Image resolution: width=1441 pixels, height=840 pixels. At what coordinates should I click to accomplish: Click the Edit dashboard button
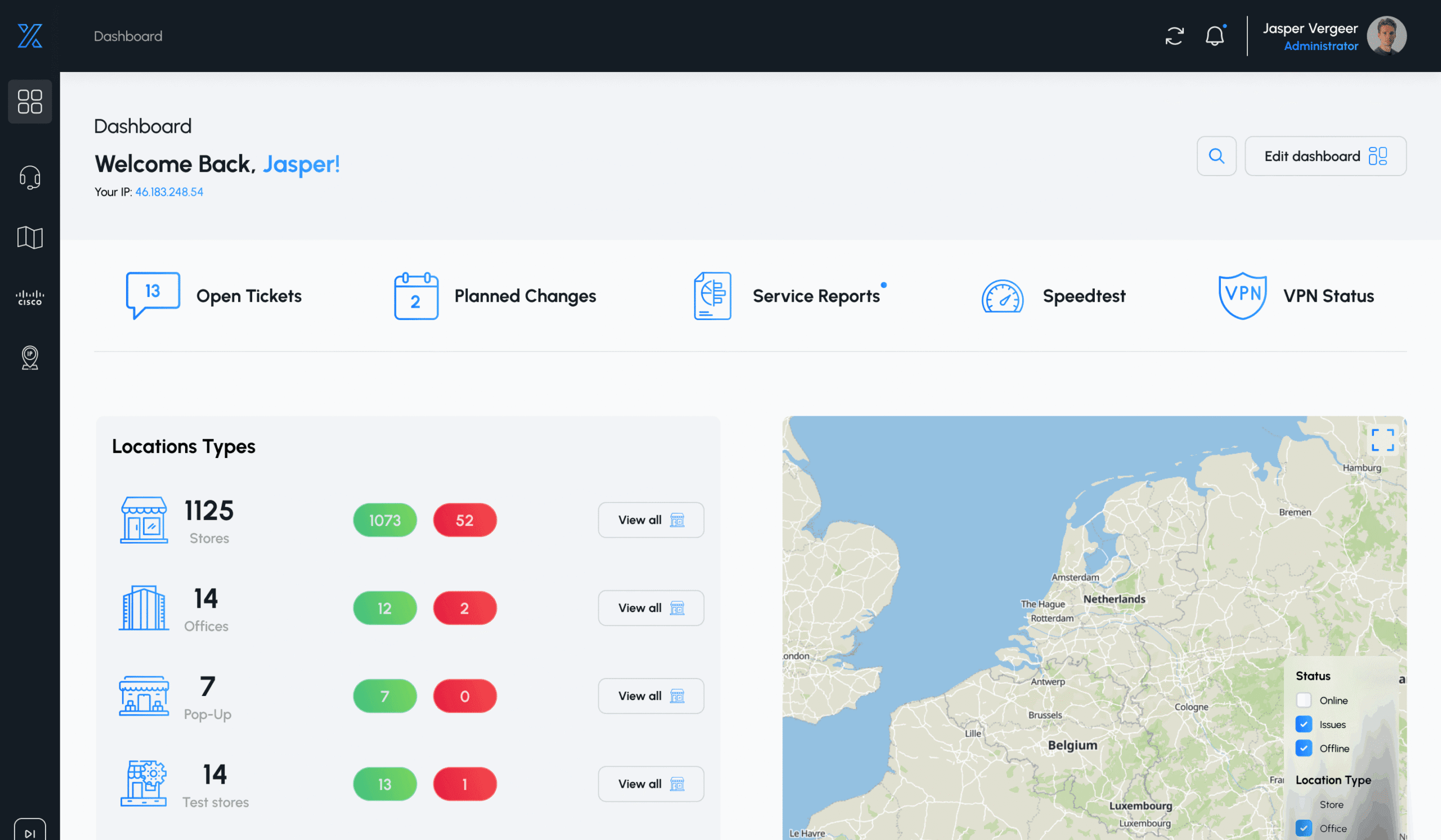[x=1325, y=156]
